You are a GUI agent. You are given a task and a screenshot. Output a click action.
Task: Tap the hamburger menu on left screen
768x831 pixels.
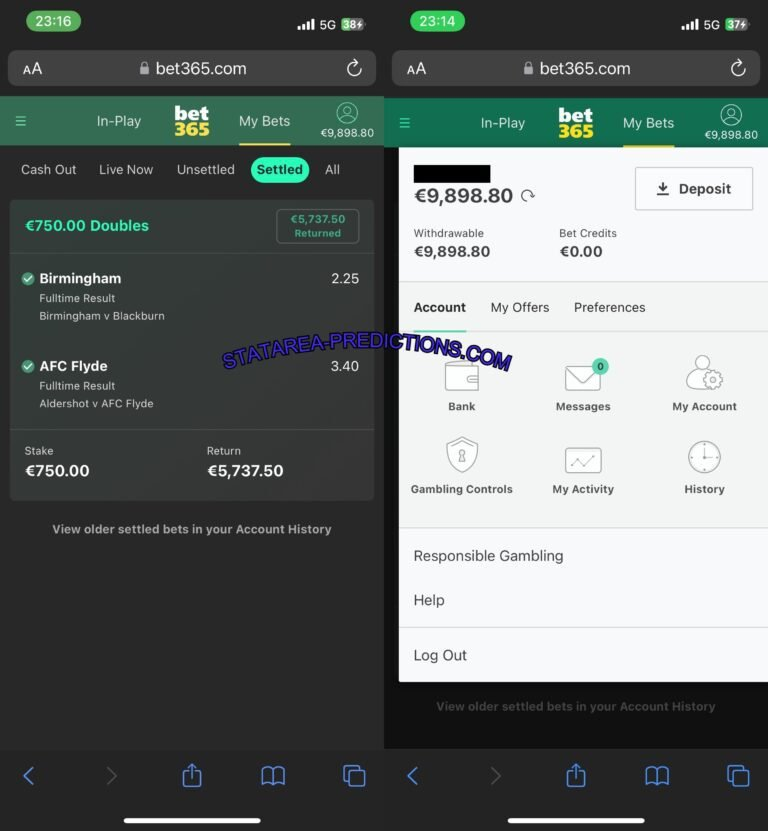pyautogui.click(x=21, y=122)
